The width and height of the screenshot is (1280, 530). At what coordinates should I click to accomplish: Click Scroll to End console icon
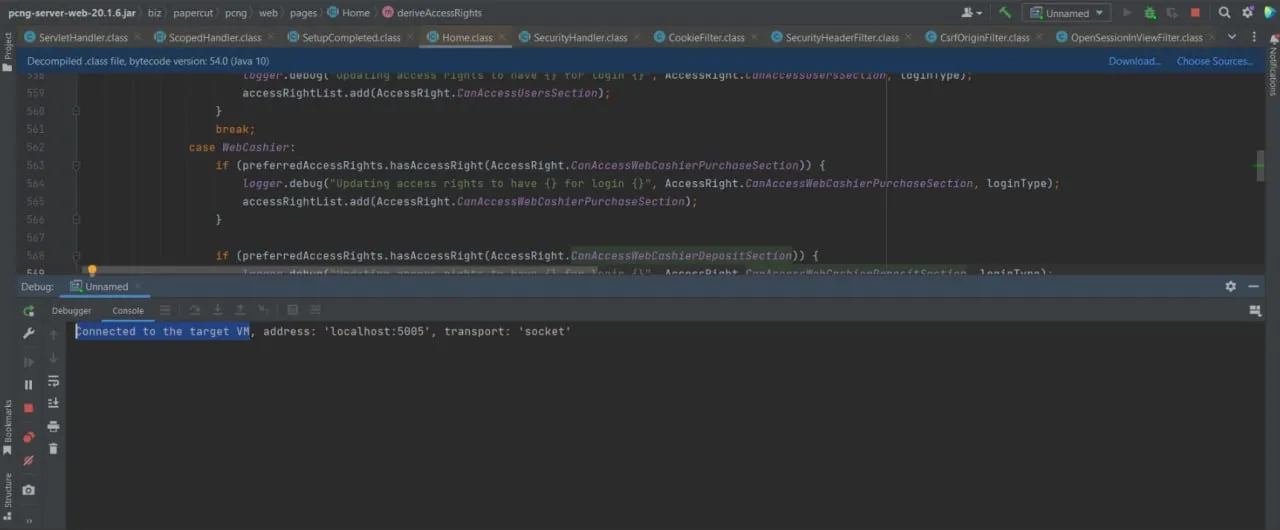coord(53,403)
